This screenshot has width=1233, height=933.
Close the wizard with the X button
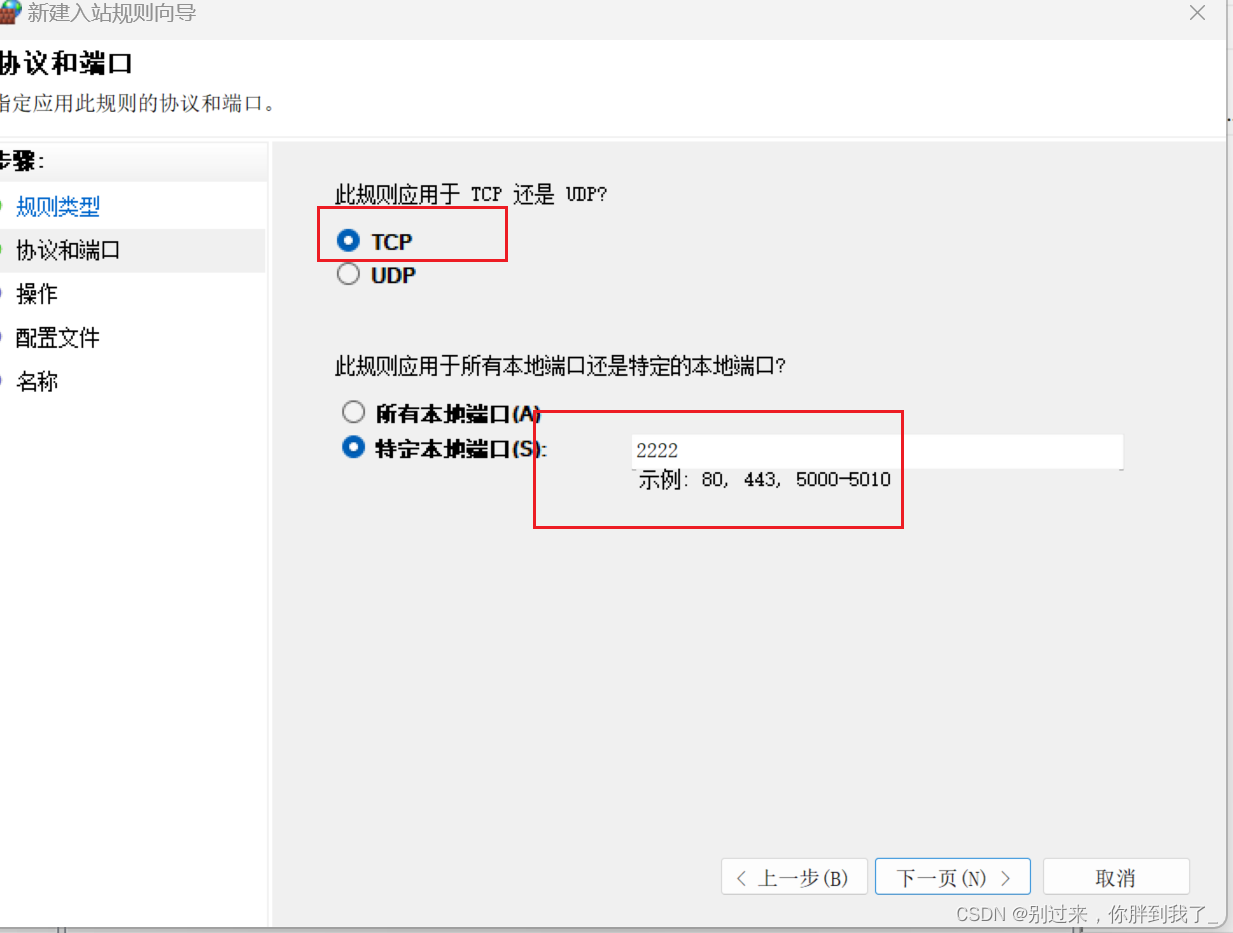[1197, 13]
